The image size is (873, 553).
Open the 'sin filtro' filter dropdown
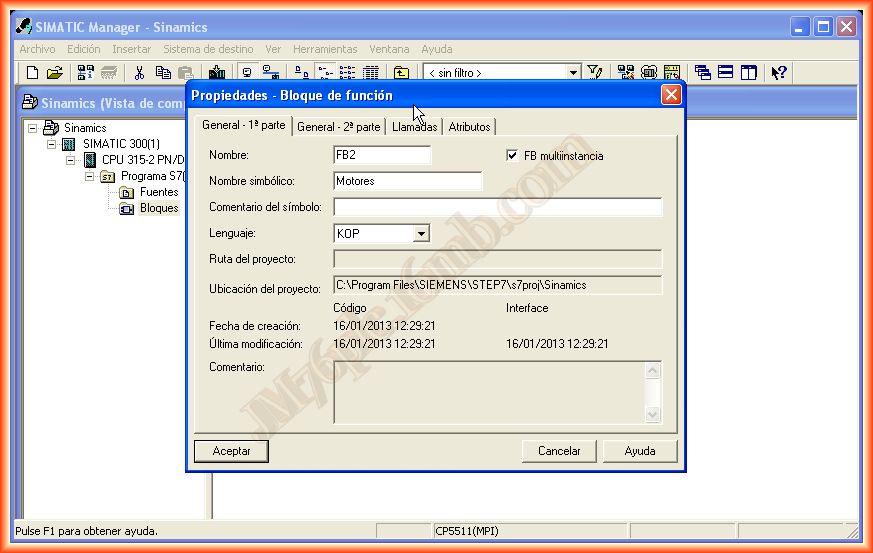tap(573, 72)
